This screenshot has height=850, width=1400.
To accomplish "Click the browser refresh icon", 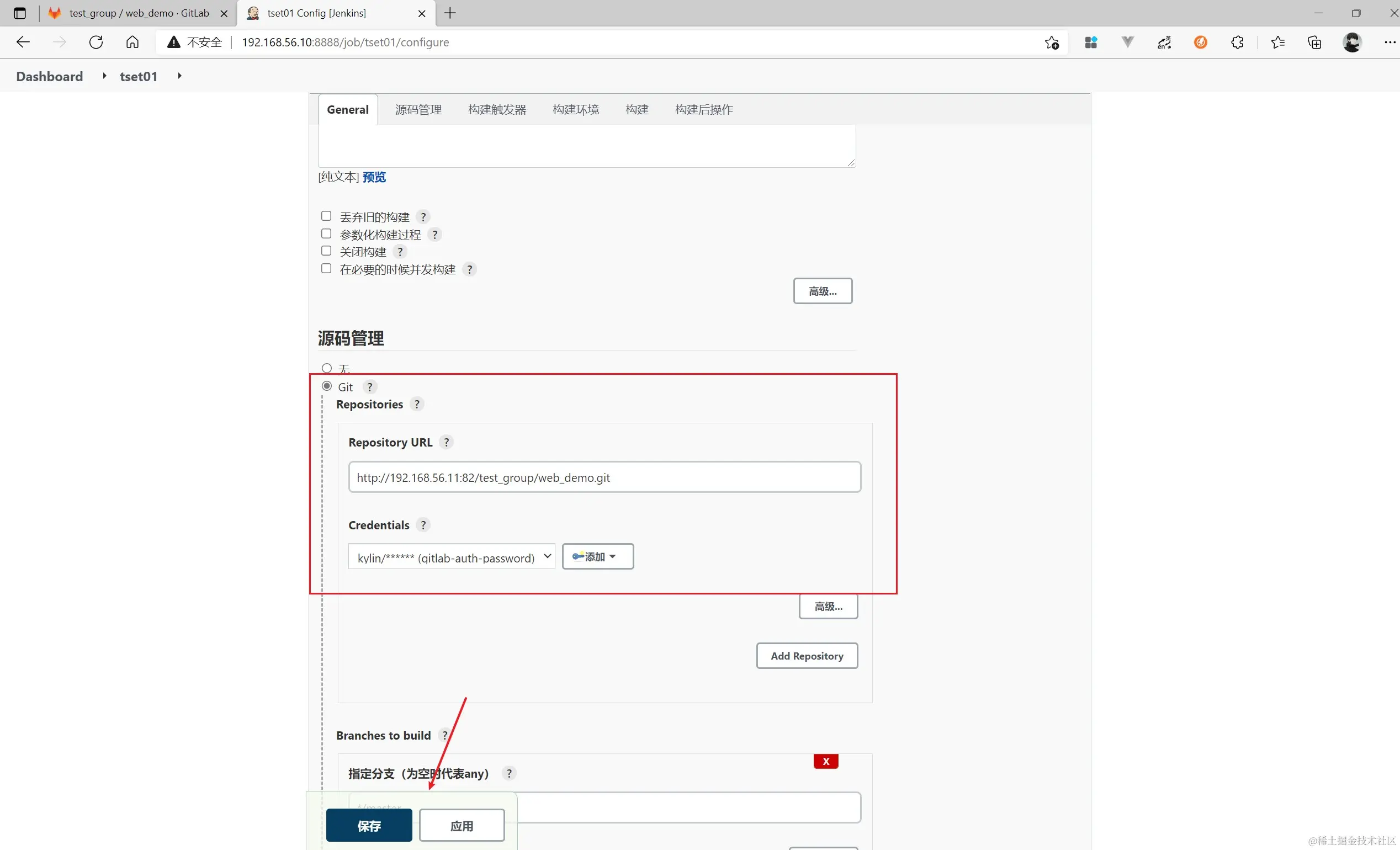I will (x=96, y=42).
